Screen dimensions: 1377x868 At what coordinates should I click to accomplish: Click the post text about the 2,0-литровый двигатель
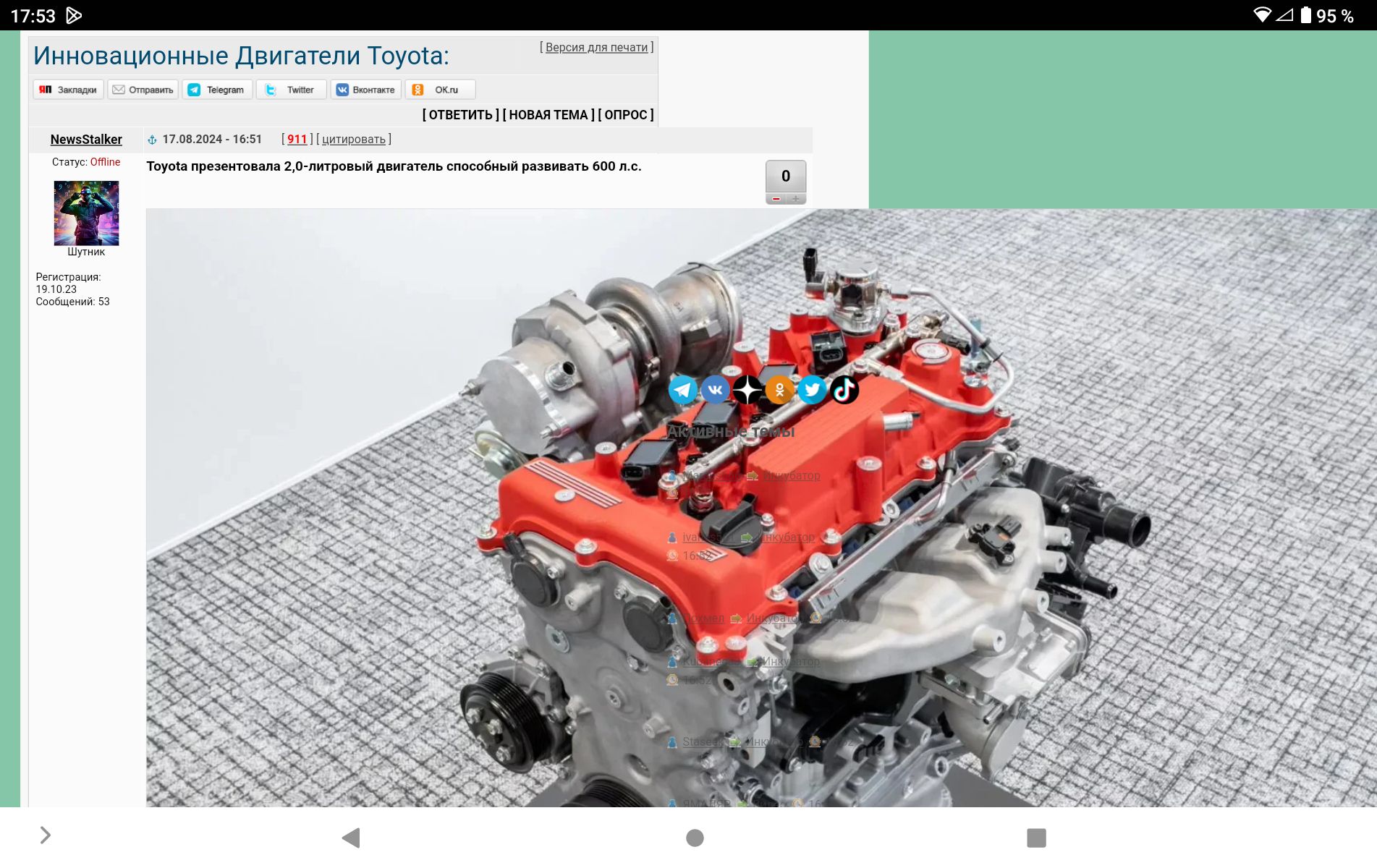pos(394,166)
